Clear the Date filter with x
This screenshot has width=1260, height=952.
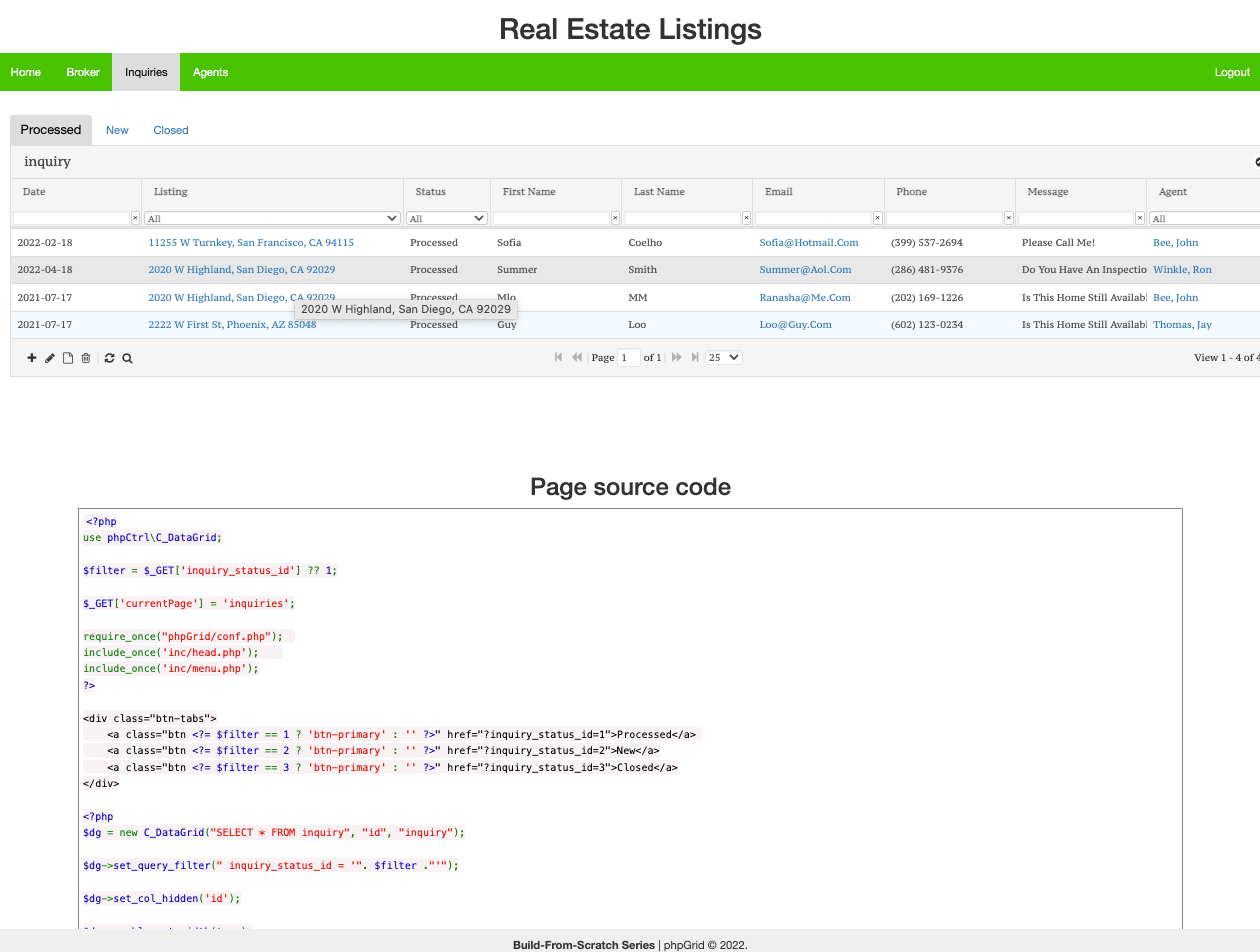pyautogui.click(x=136, y=218)
